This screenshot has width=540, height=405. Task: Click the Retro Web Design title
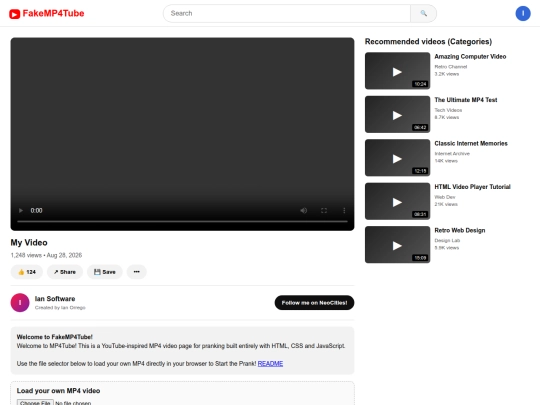click(x=459, y=230)
